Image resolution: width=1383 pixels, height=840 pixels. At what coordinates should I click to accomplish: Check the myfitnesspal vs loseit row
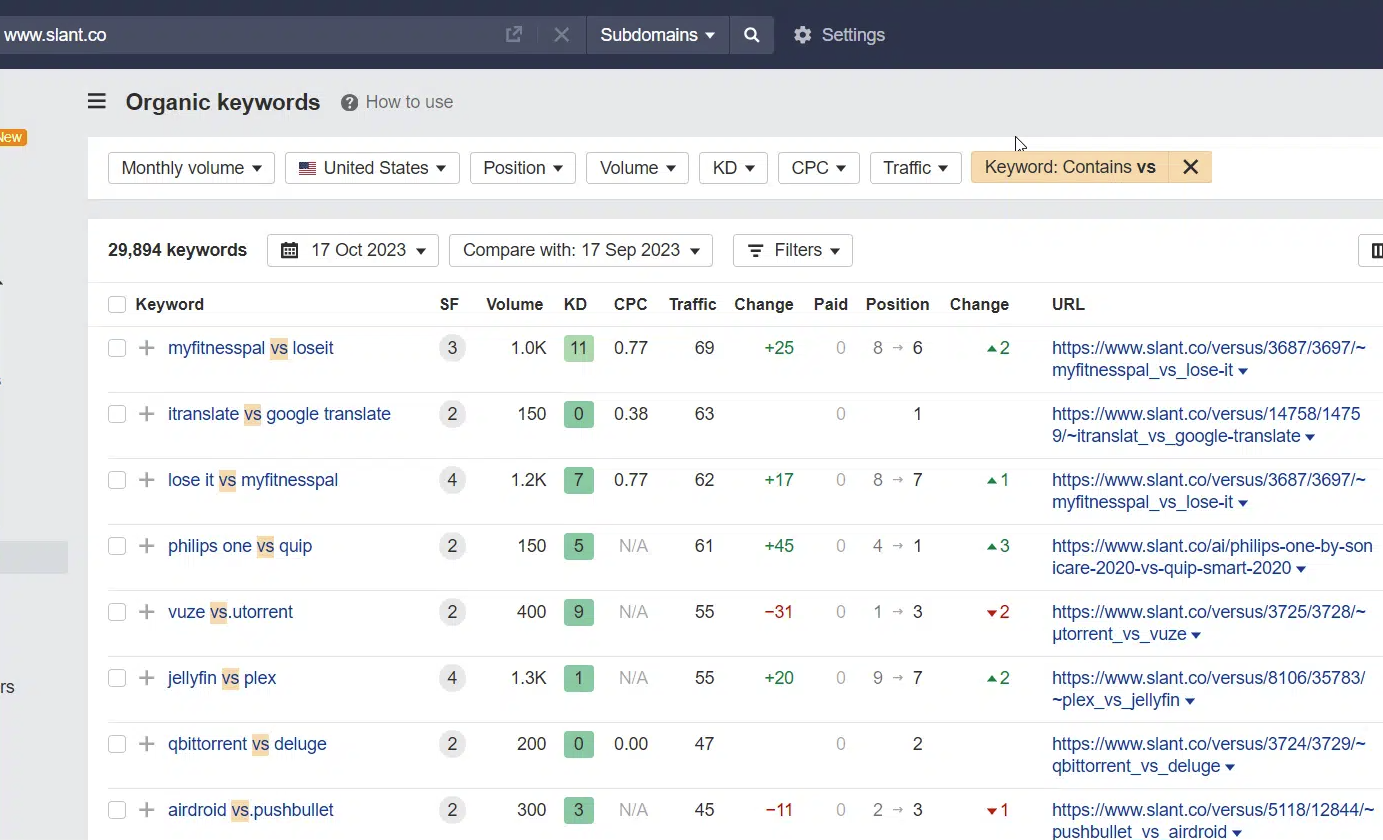click(x=117, y=348)
